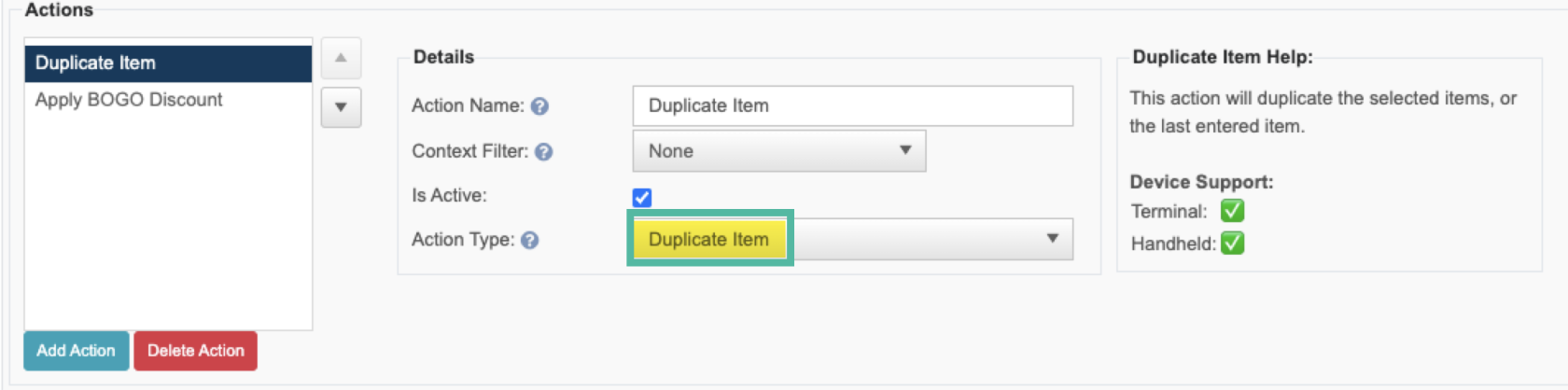This screenshot has height=390, width=1568.
Task: Click the highlighted Duplicate Item action type
Action: coord(709,239)
